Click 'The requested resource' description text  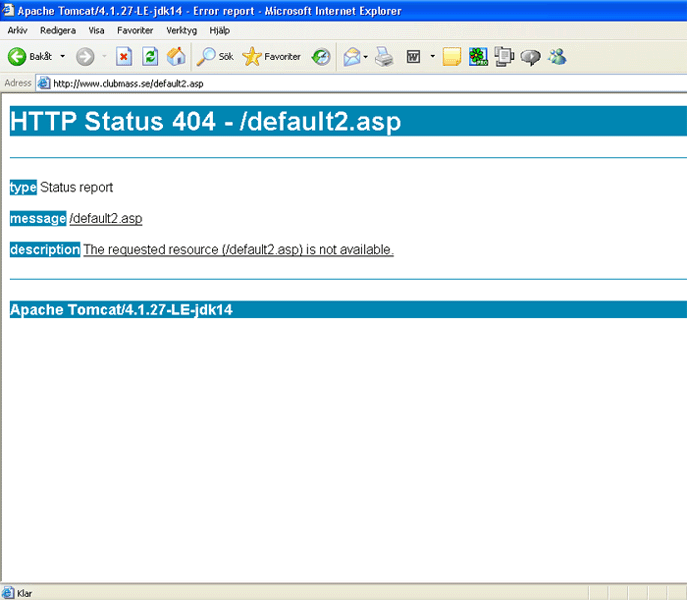[238, 249]
